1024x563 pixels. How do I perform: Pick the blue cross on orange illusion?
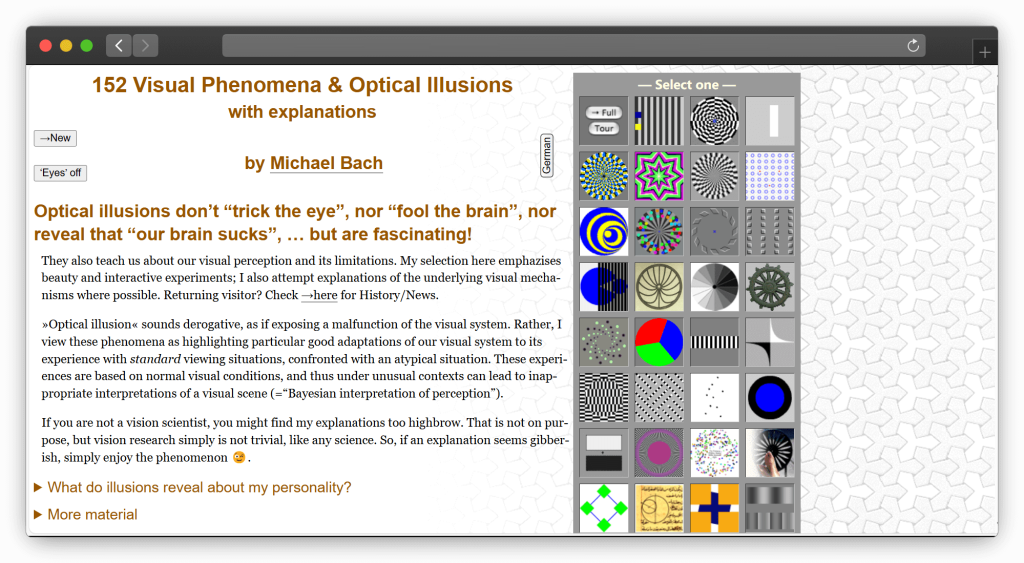coord(714,507)
